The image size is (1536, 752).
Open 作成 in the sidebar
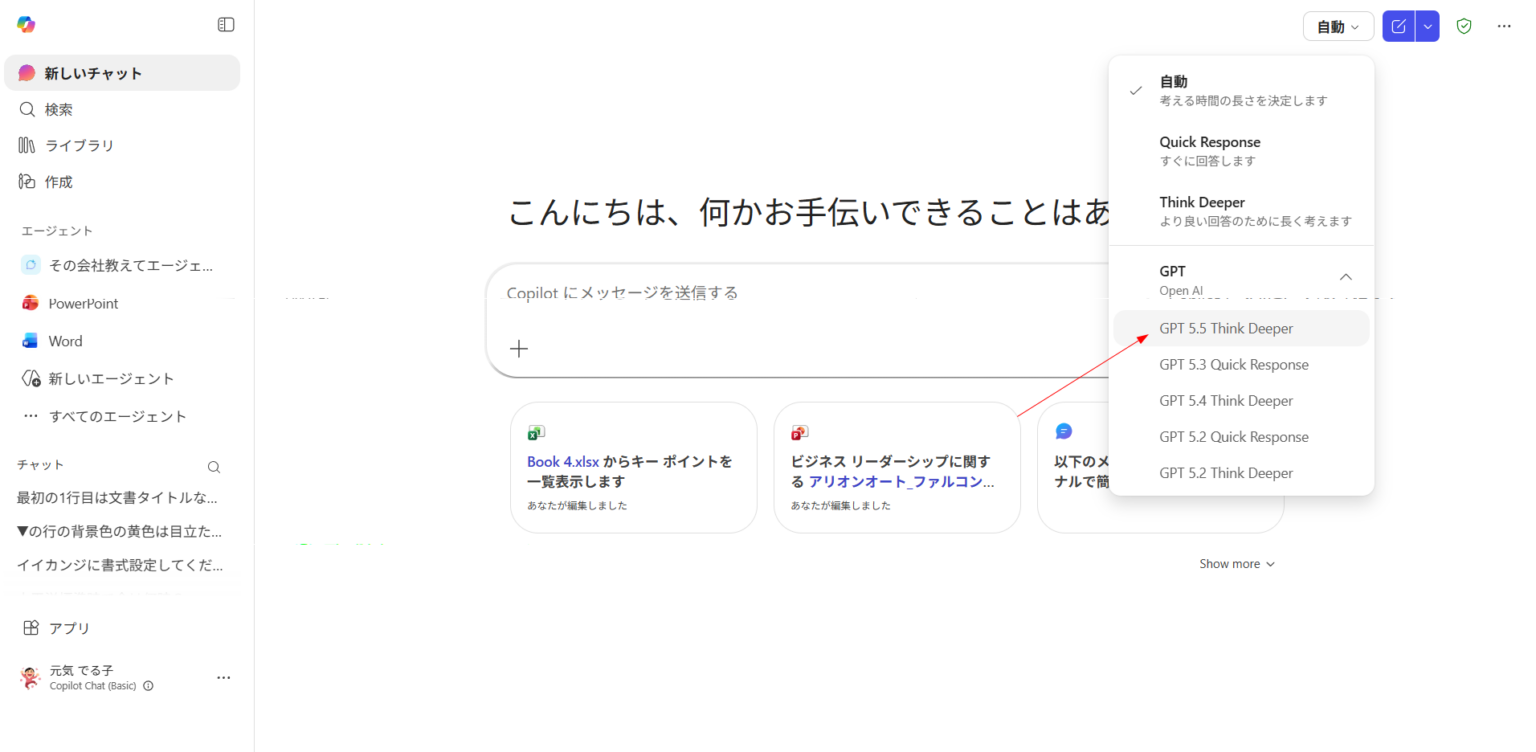(x=122, y=182)
